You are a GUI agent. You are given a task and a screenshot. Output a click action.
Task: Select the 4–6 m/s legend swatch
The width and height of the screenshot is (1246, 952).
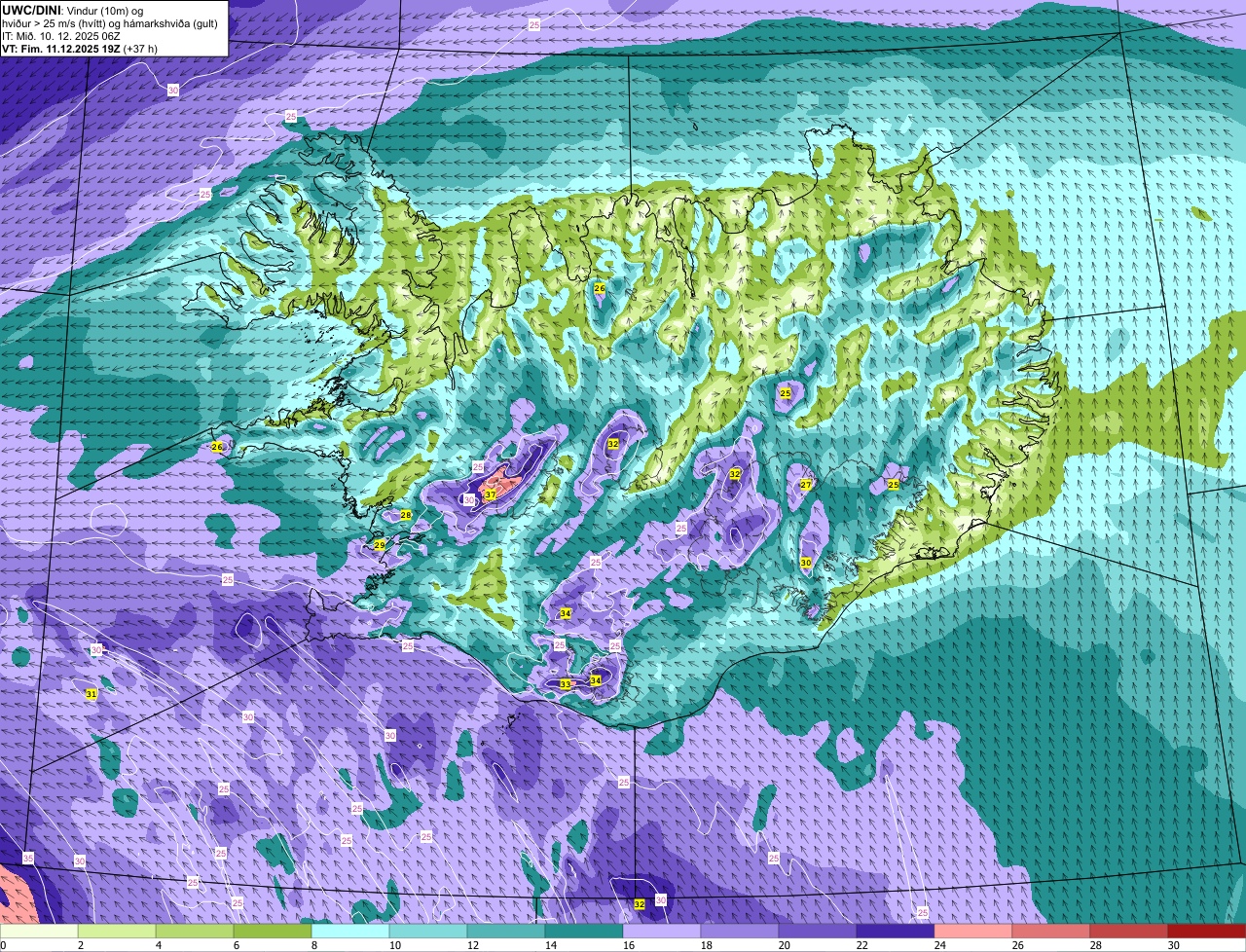(x=195, y=931)
